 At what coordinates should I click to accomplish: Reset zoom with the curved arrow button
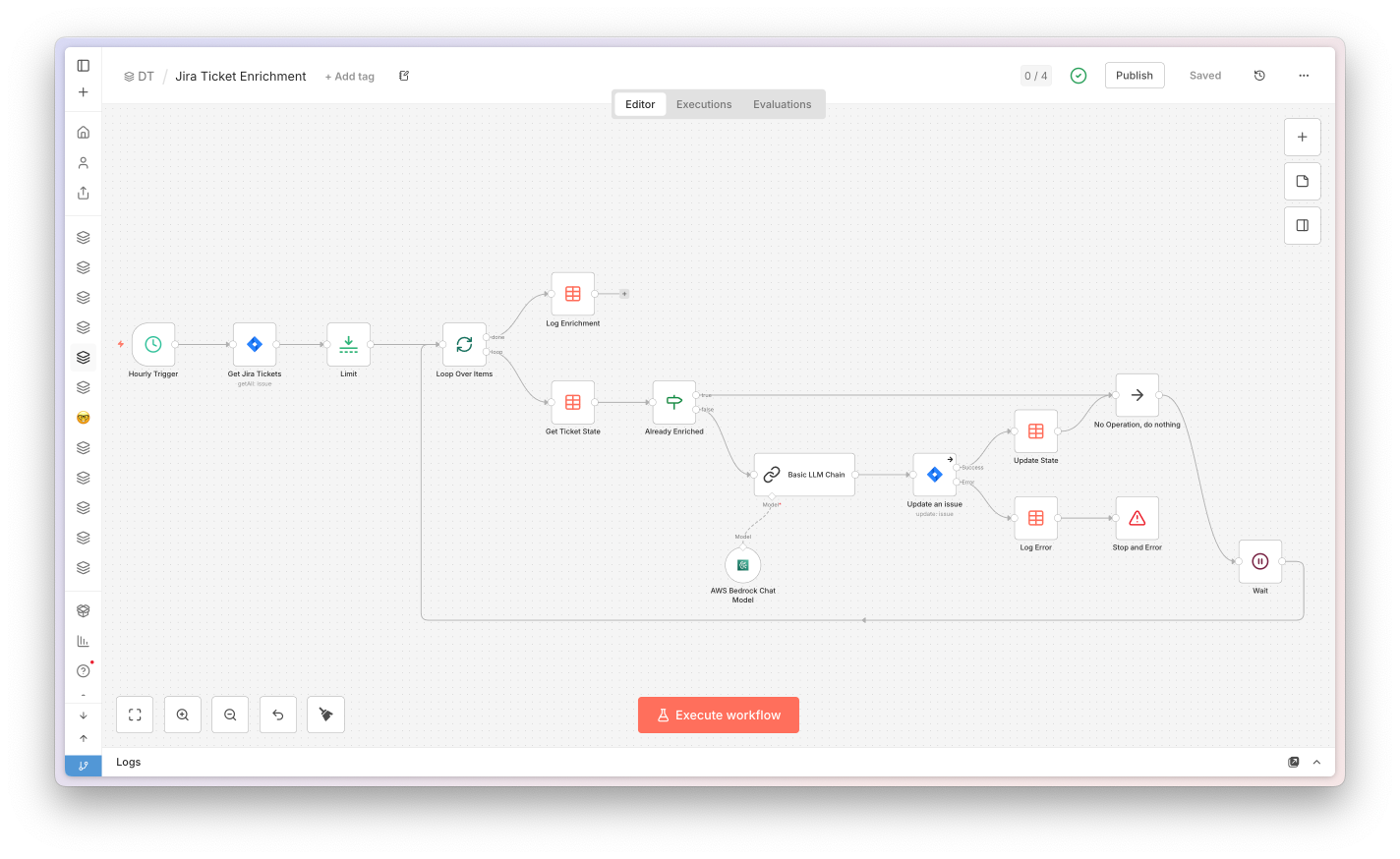(x=278, y=715)
